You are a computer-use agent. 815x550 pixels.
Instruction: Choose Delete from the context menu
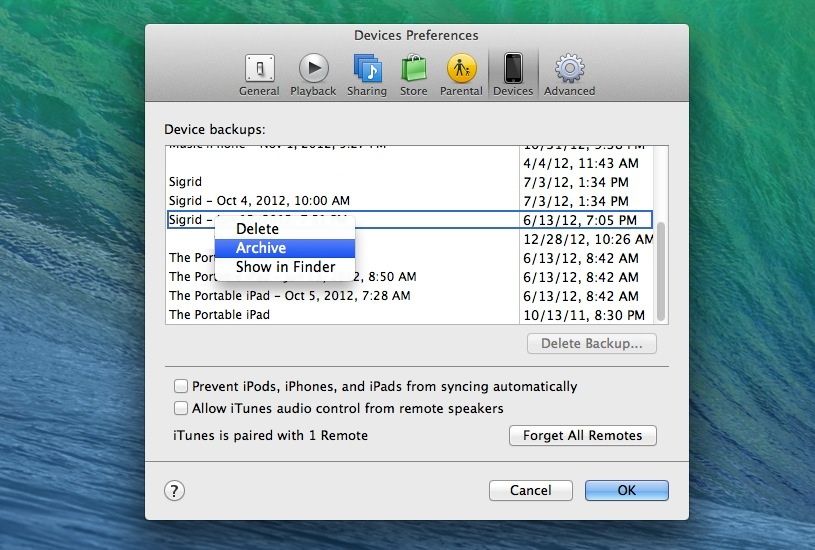(257, 229)
